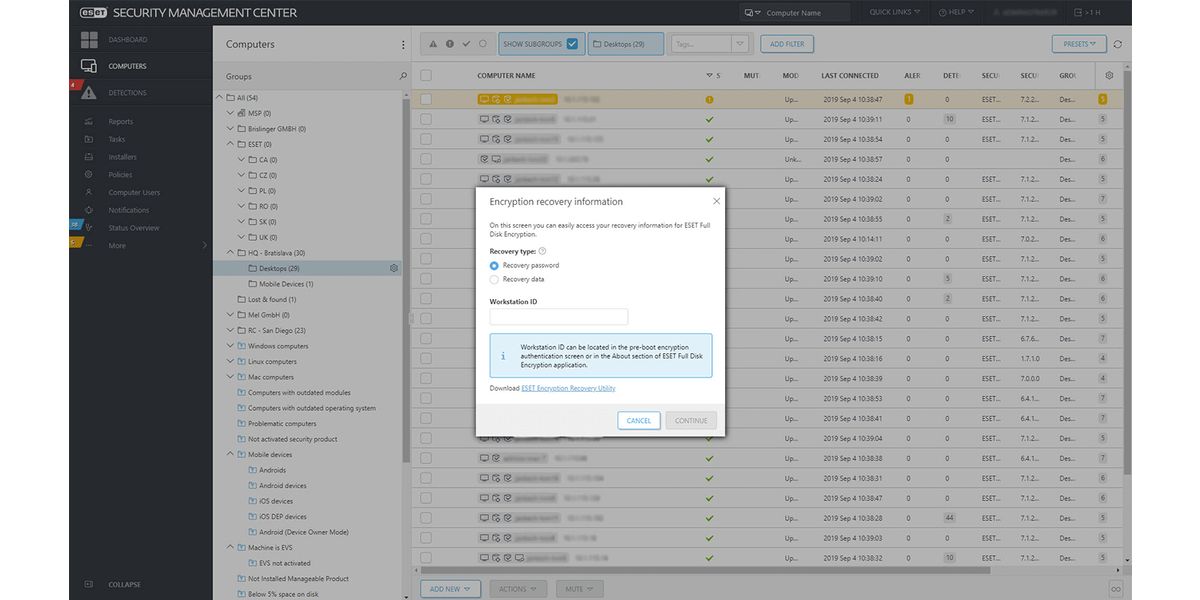Open the Presets dropdown
Viewport: 1200px width, 600px height.
(x=1079, y=44)
